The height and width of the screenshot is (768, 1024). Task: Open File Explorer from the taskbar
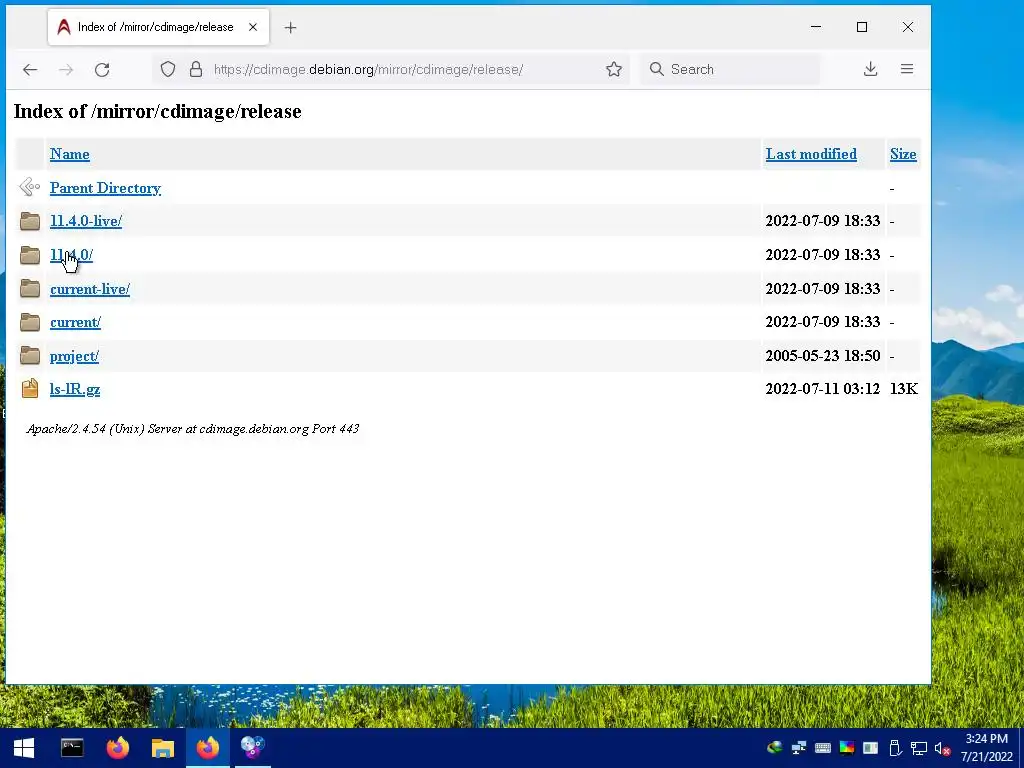coord(163,748)
